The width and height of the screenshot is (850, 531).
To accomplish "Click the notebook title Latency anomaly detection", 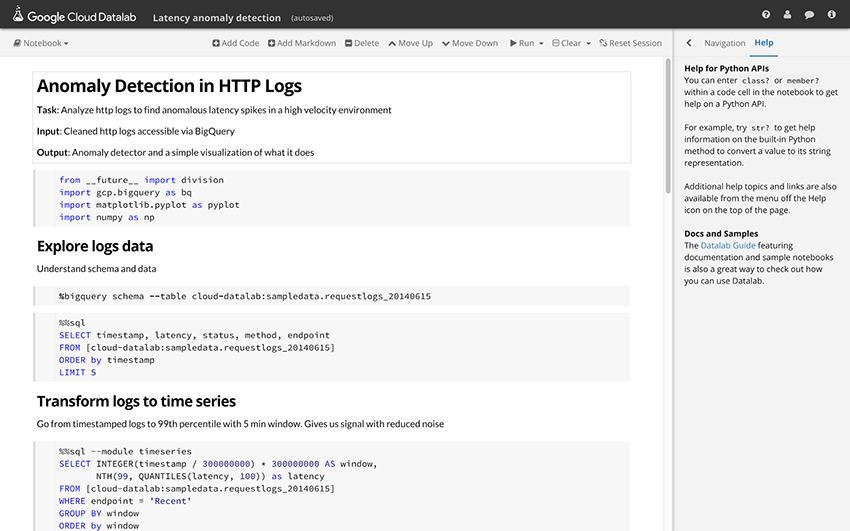I will tap(217, 18).
